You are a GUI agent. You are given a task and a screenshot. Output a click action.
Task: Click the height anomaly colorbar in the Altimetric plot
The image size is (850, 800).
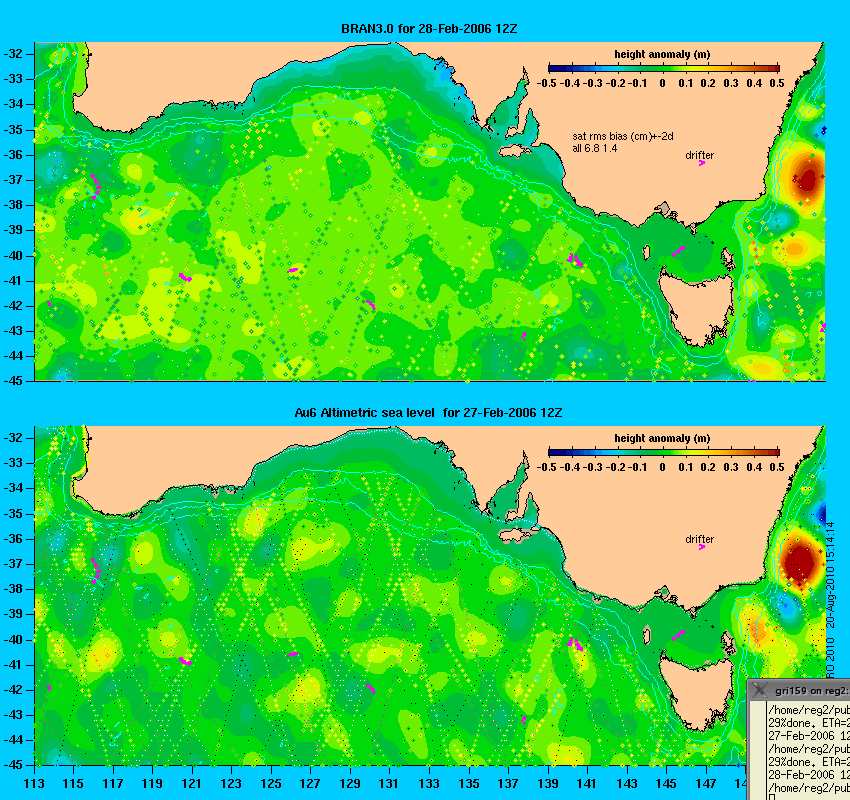pos(664,452)
